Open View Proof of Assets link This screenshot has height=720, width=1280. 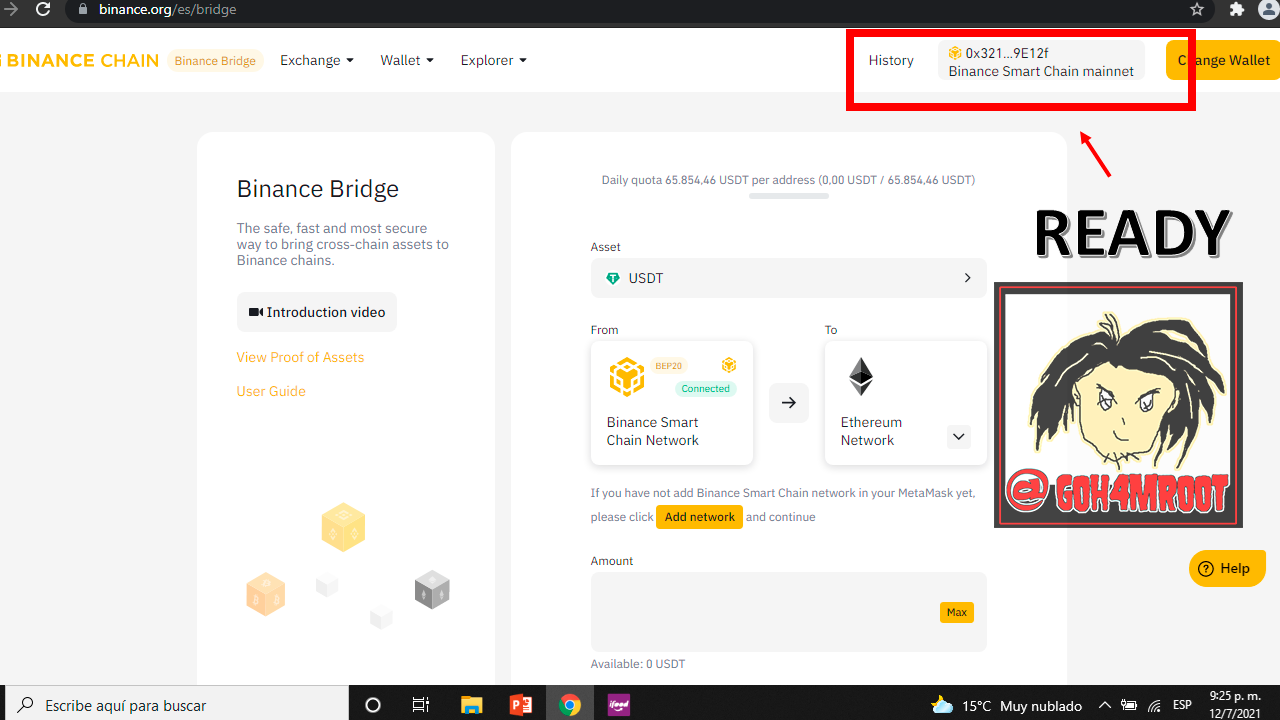tap(300, 357)
